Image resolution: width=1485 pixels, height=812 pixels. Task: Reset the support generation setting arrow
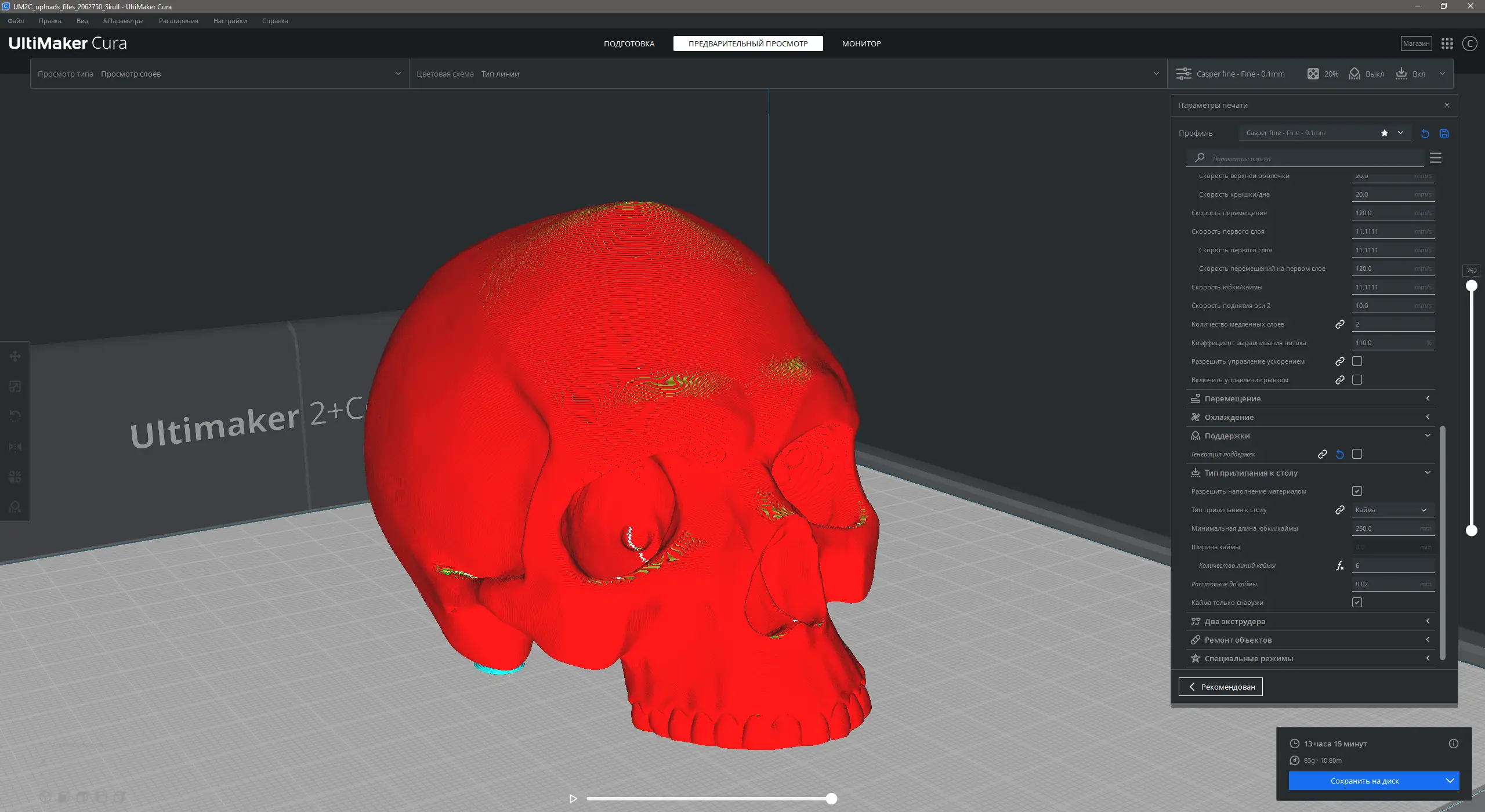pyautogui.click(x=1339, y=454)
